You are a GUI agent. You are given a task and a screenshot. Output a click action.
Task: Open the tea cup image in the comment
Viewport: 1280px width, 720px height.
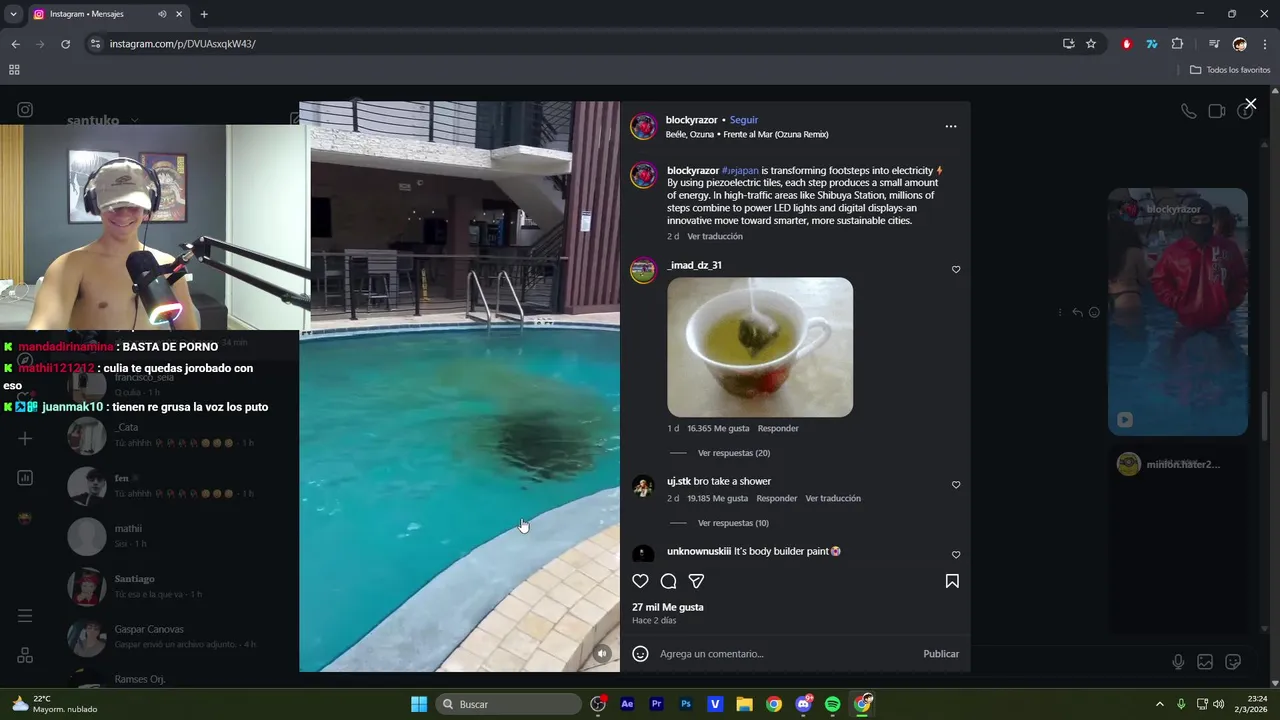[x=760, y=347]
